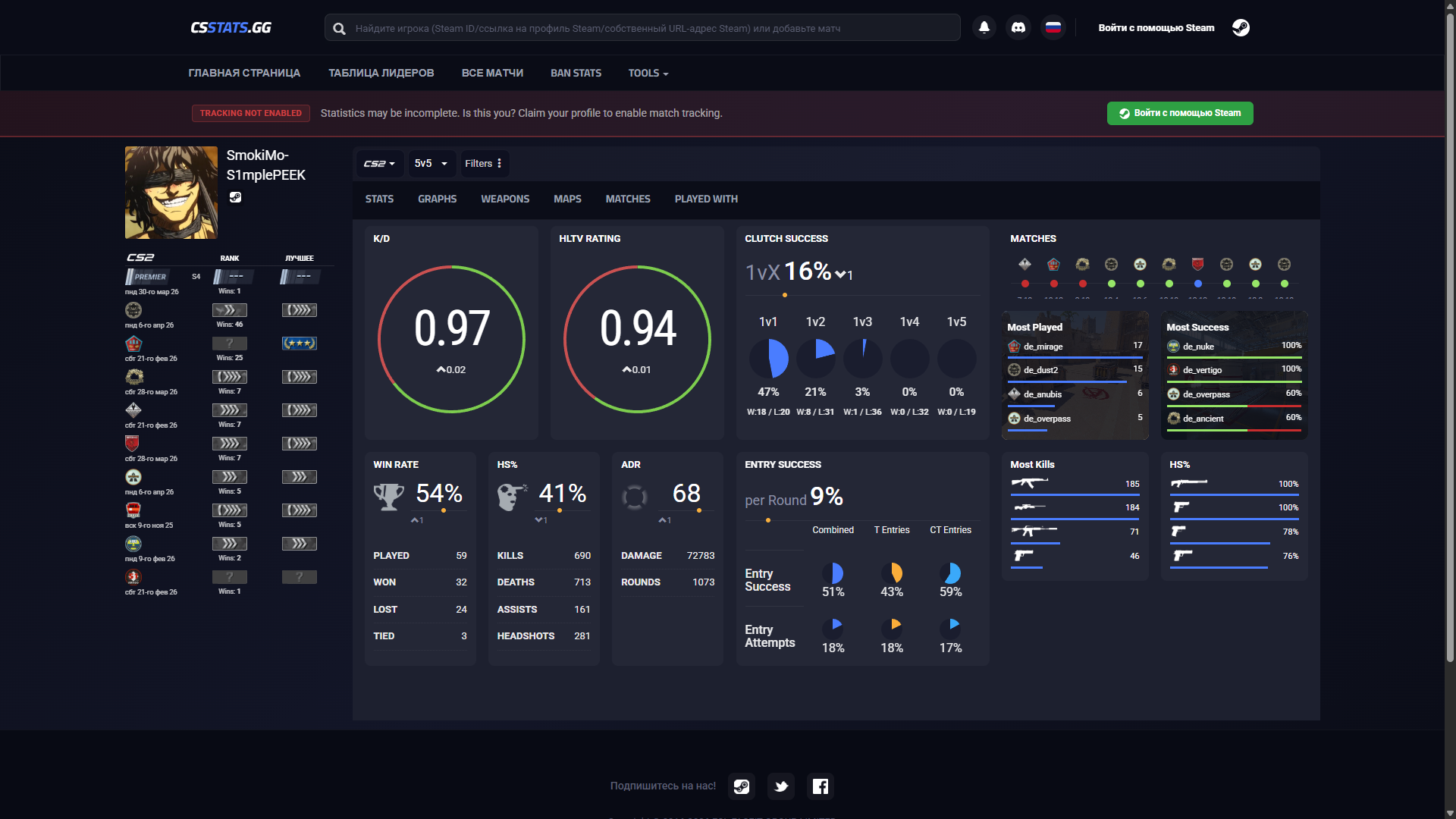Click the K/D 0.97 circular gauge
Screen dimensions: 1456x819
(x=451, y=339)
